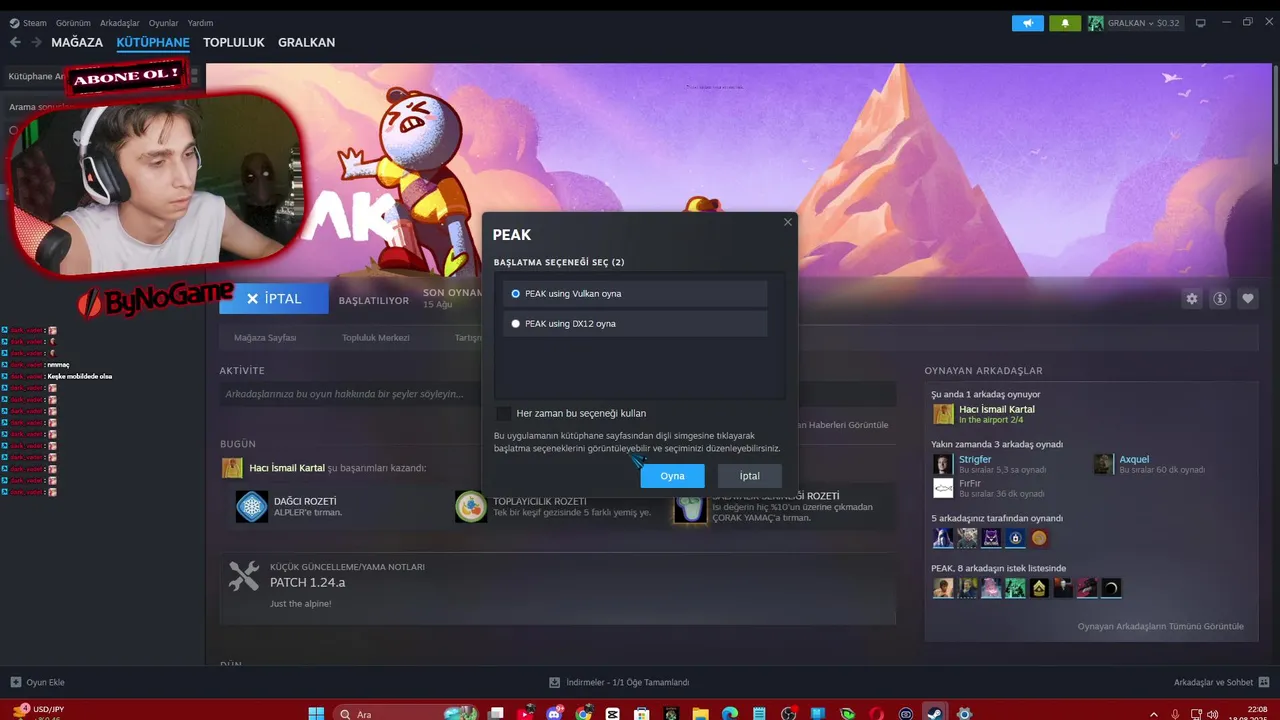1280x720 pixels.
Task: Open Microsoft Edge from the taskbar
Action: tap(730, 714)
